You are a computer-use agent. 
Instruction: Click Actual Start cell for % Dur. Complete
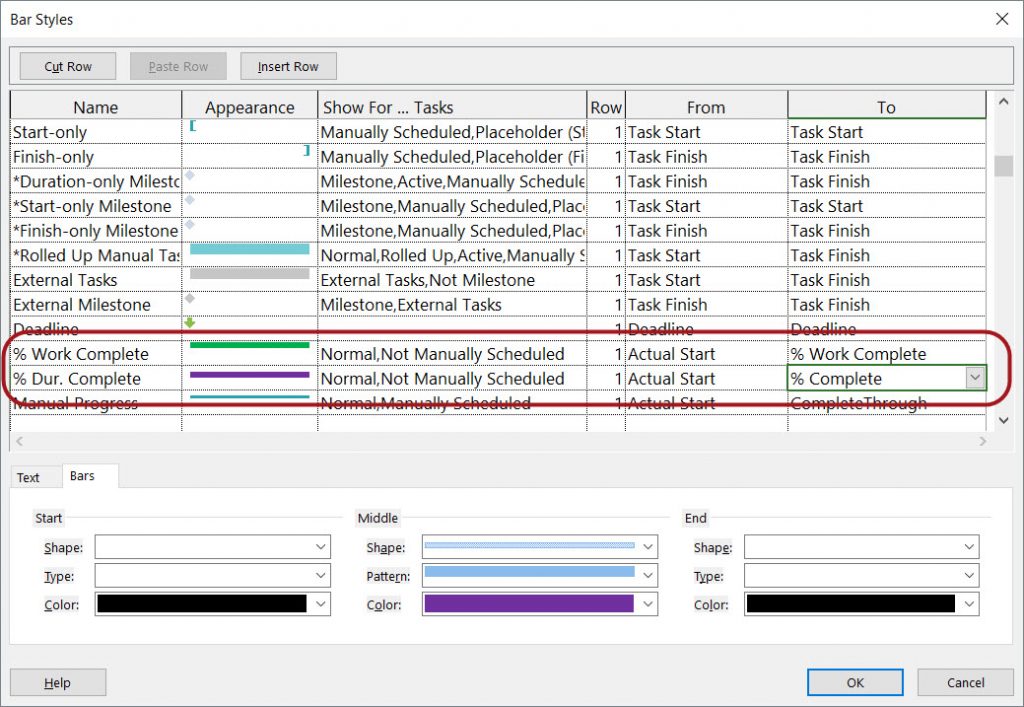pyautogui.click(x=707, y=379)
